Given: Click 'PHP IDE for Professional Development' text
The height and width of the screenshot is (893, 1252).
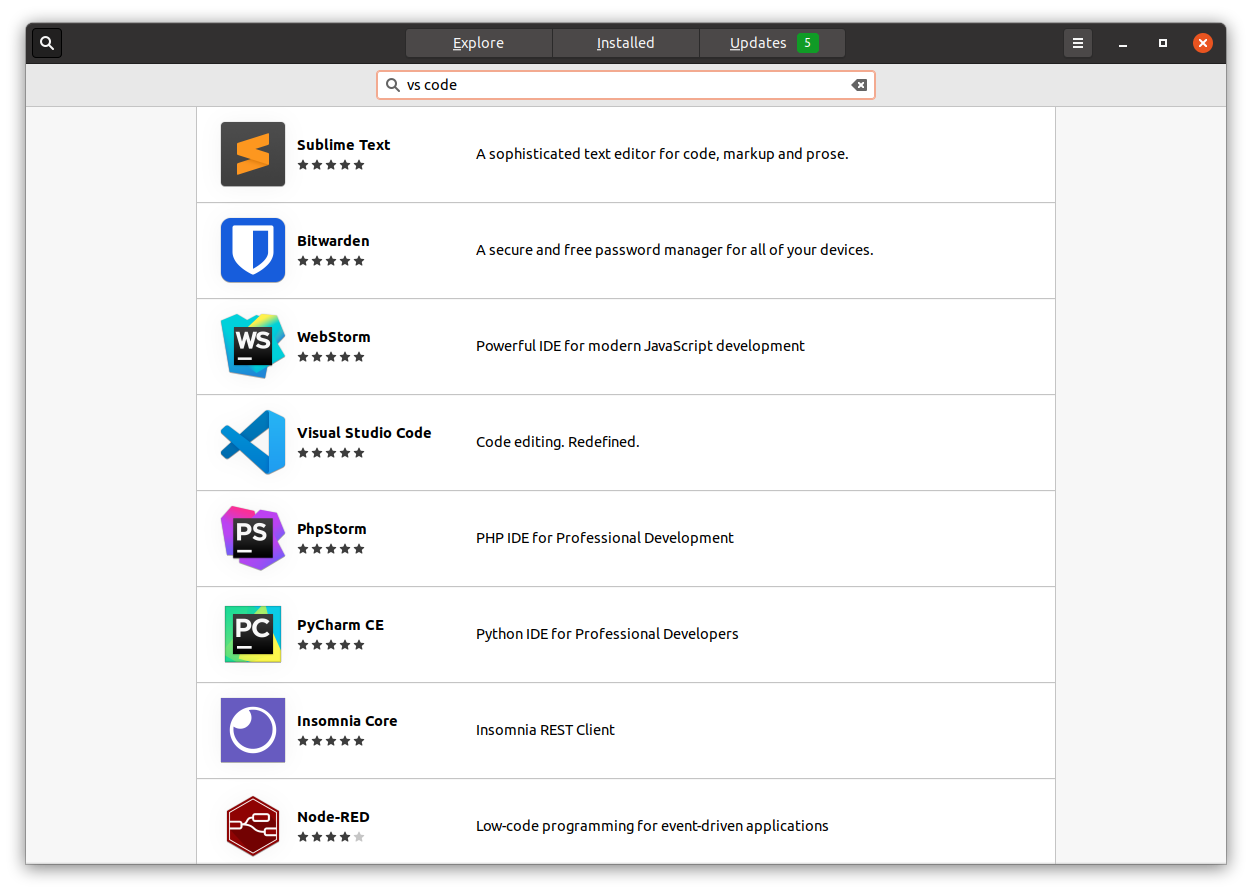Looking at the screenshot, I should coord(605,538).
